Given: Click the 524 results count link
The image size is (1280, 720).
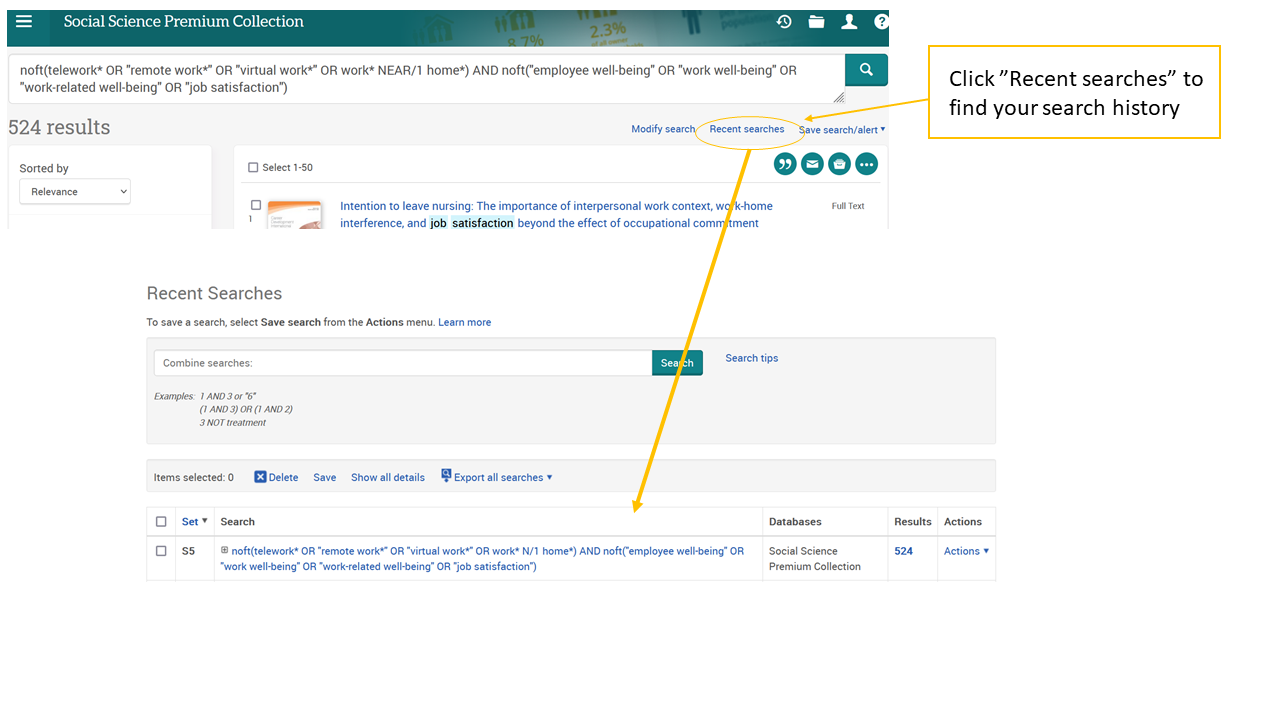Looking at the screenshot, I should pyautogui.click(x=903, y=551).
